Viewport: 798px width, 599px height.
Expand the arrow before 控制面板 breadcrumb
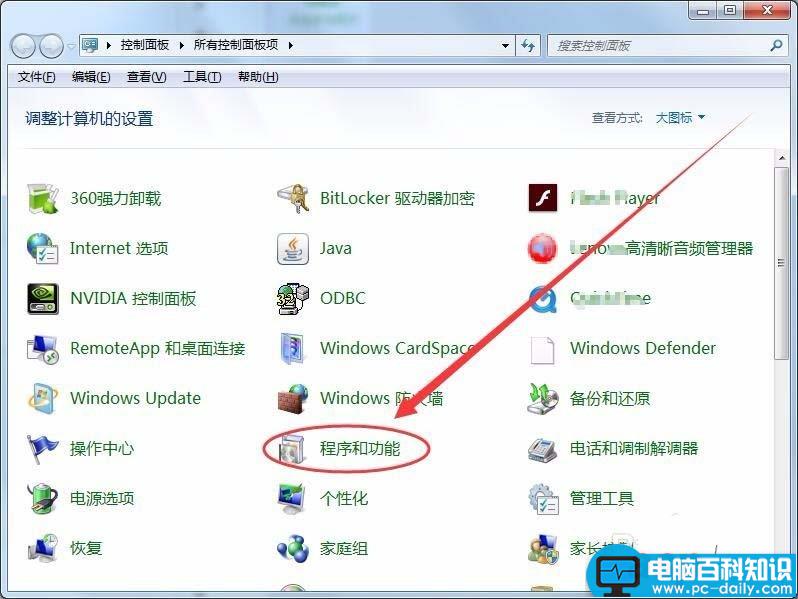[x=108, y=45]
